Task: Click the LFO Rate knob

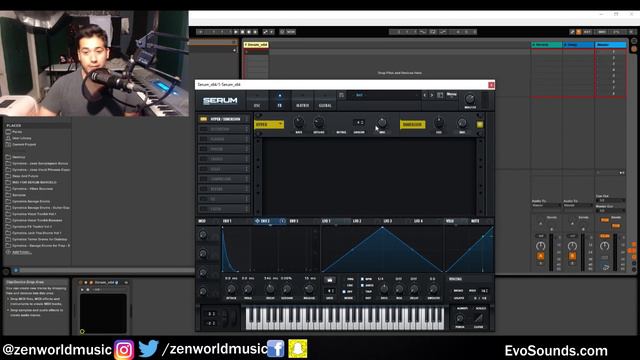Action: click(x=384, y=289)
